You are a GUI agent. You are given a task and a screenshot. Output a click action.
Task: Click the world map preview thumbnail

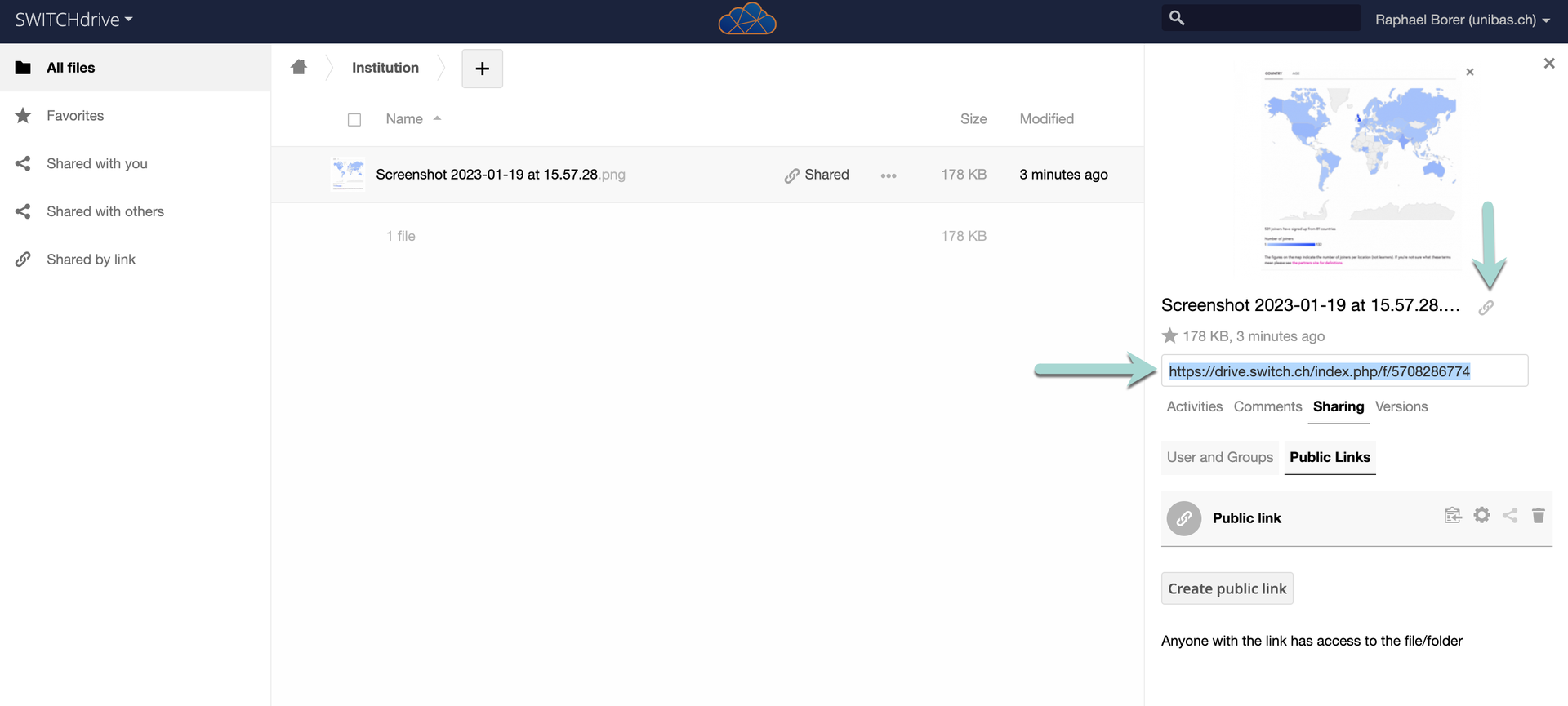click(1360, 167)
